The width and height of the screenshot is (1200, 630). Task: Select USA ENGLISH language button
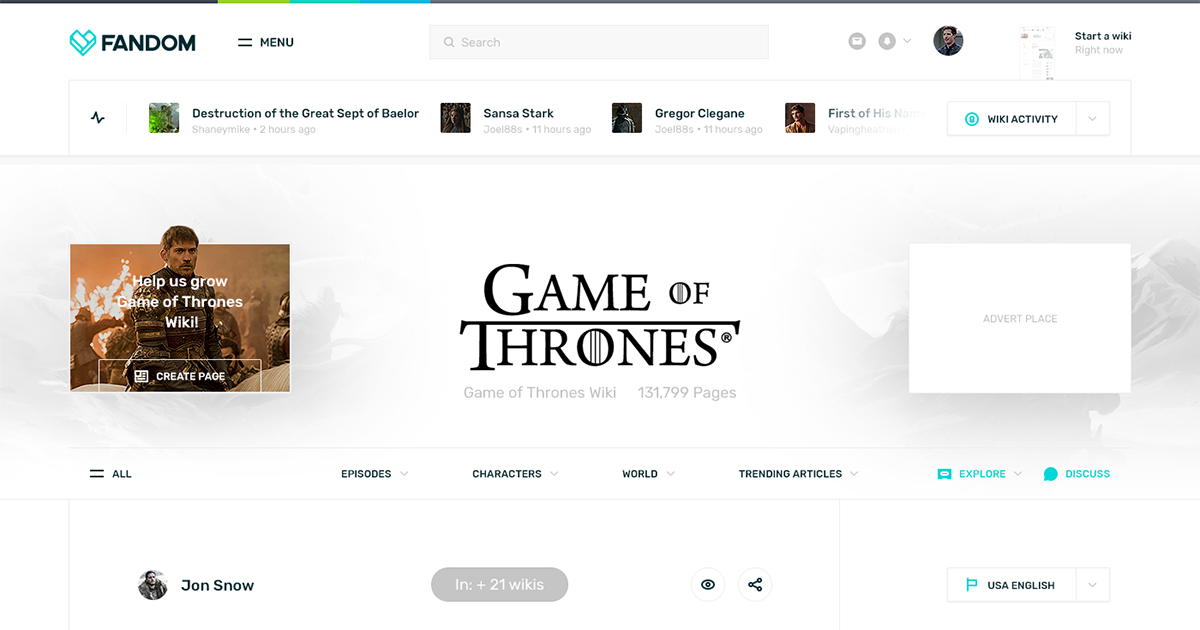click(x=1012, y=585)
